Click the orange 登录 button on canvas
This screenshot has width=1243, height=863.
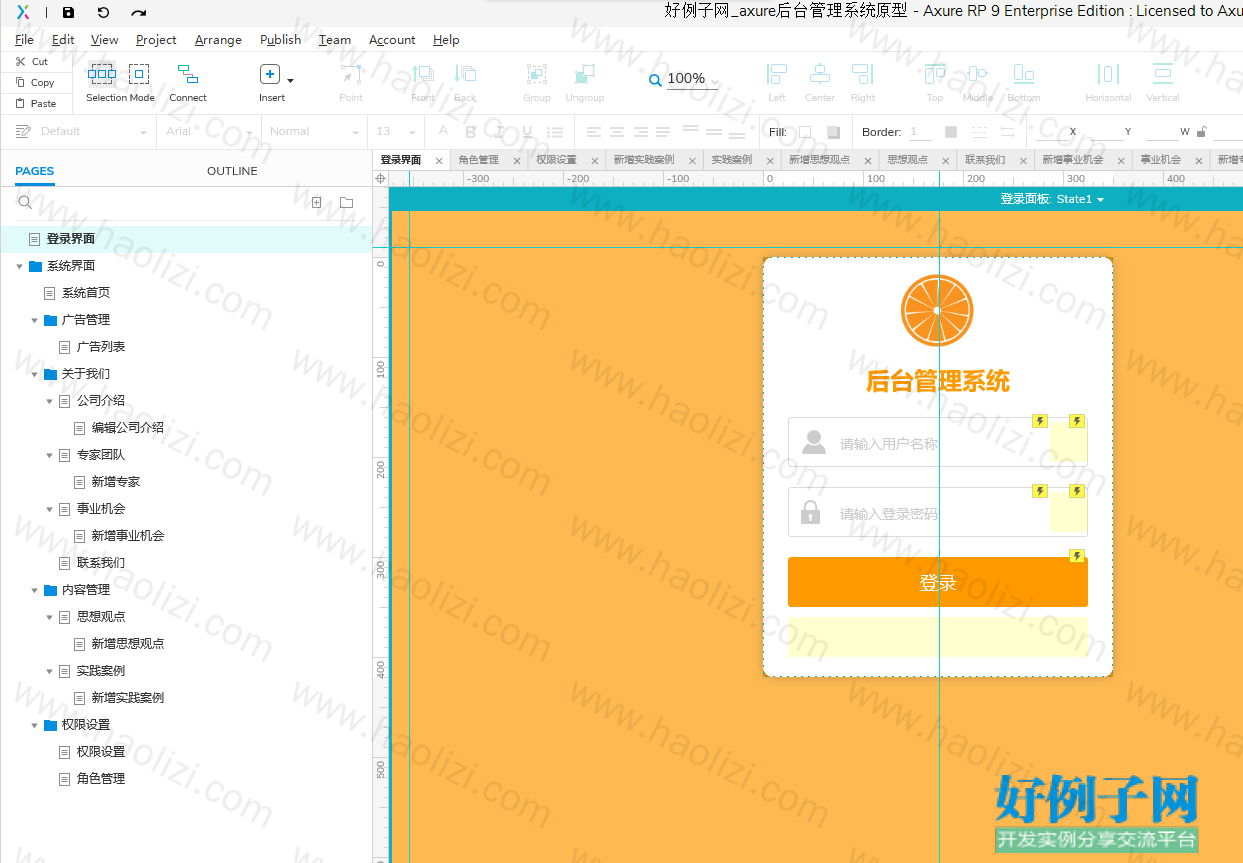click(x=937, y=582)
